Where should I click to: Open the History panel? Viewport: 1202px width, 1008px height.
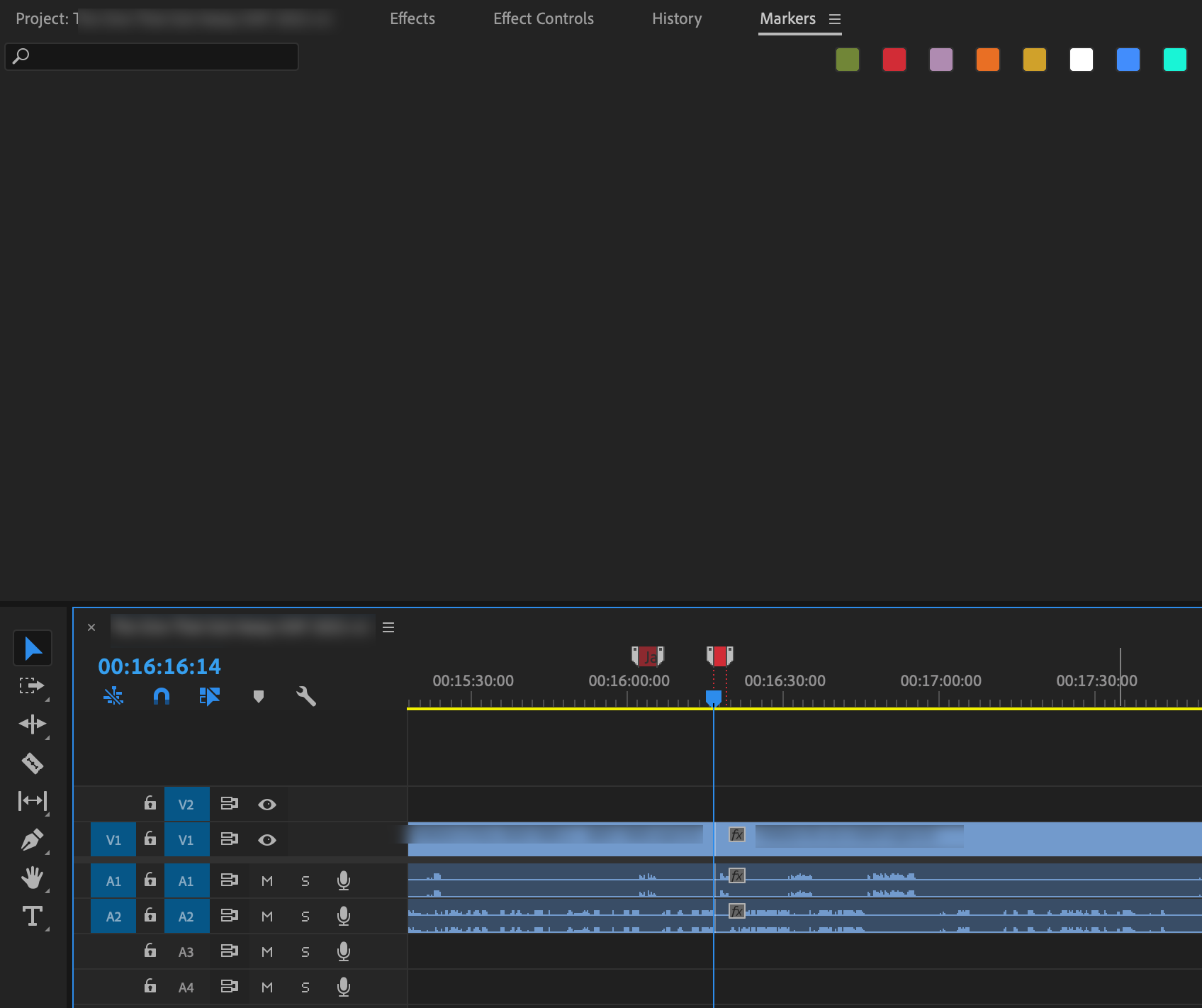[676, 18]
